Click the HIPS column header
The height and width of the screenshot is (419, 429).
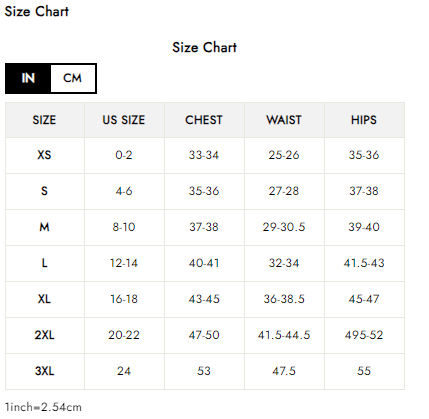tap(364, 120)
